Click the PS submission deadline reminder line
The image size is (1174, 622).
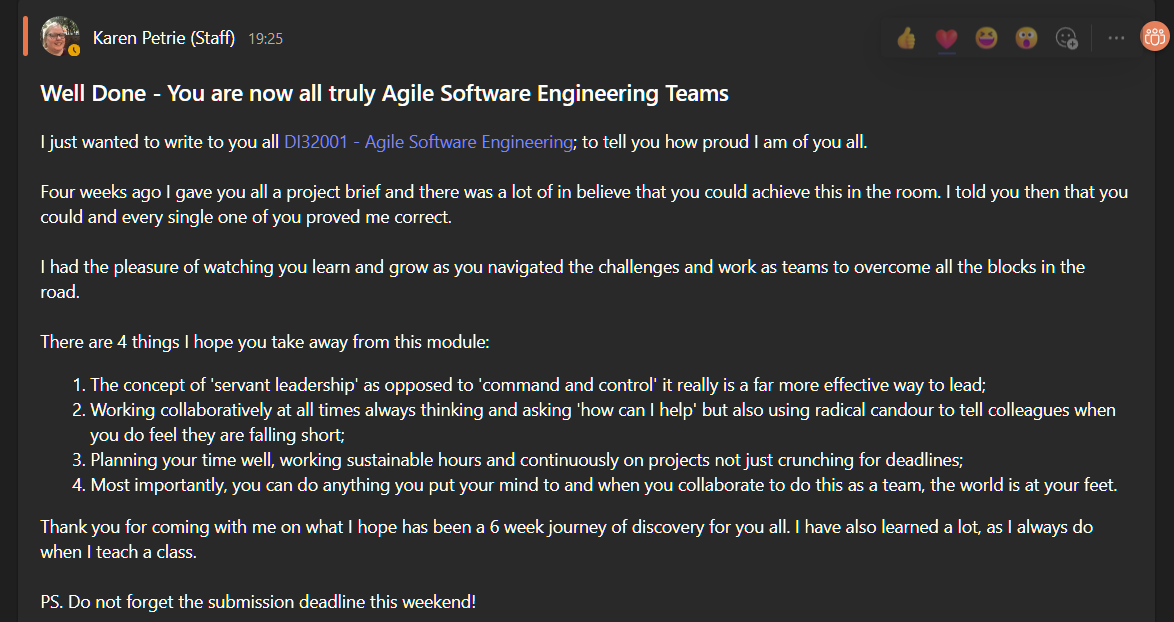(258, 602)
